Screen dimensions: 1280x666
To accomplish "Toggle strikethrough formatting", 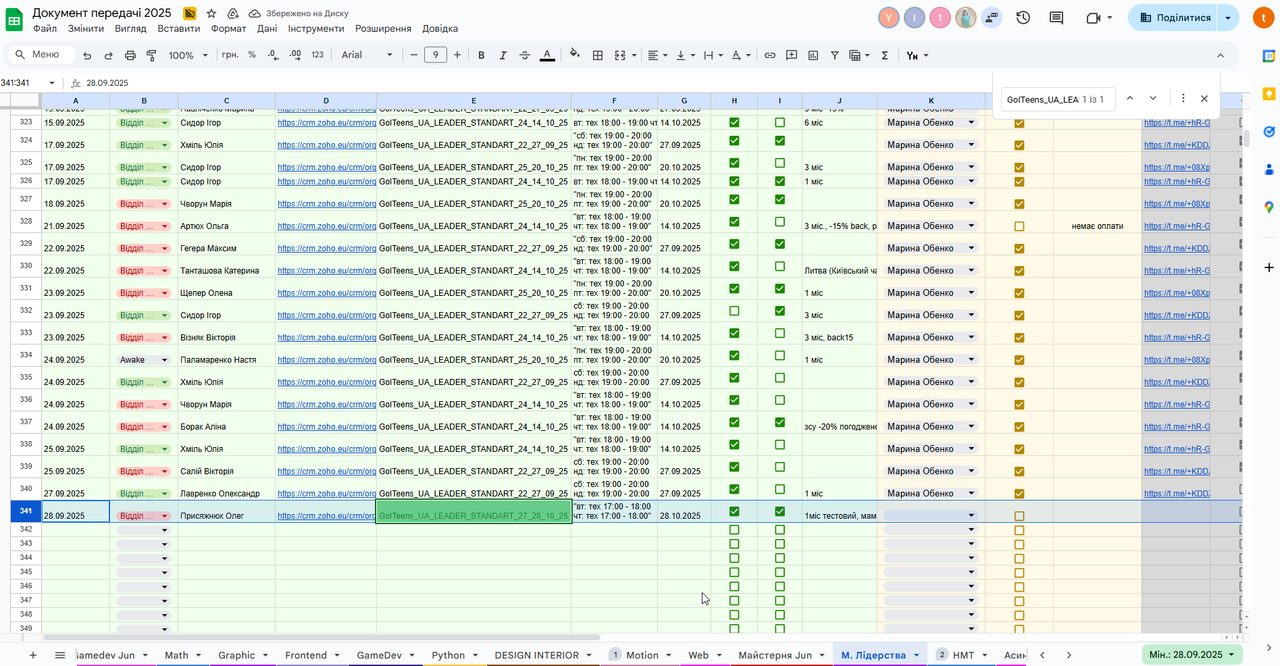I will click(525, 55).
